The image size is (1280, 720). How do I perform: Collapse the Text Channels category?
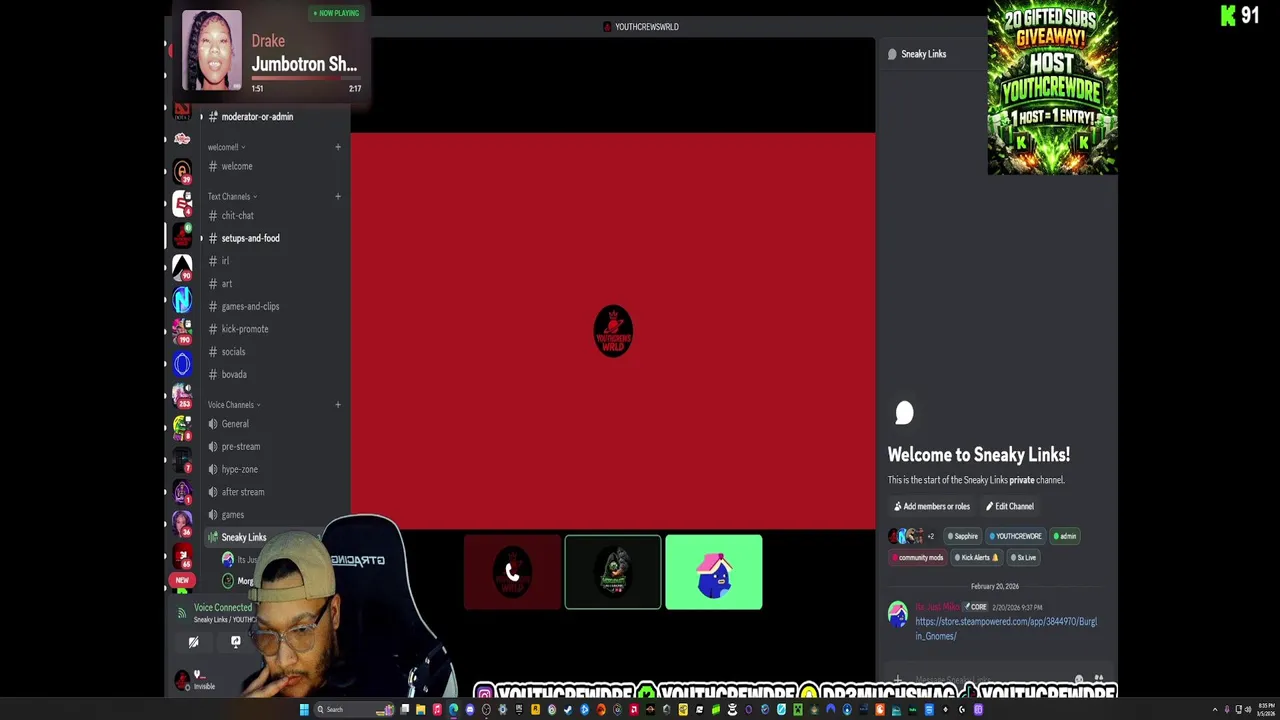click(232, 196)
